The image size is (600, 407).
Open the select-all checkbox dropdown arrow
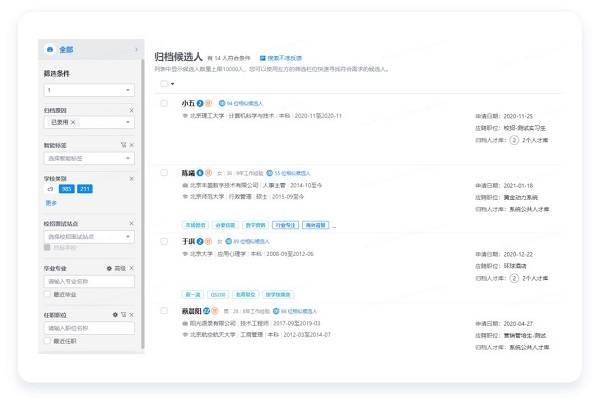click(x=173, y=84)
